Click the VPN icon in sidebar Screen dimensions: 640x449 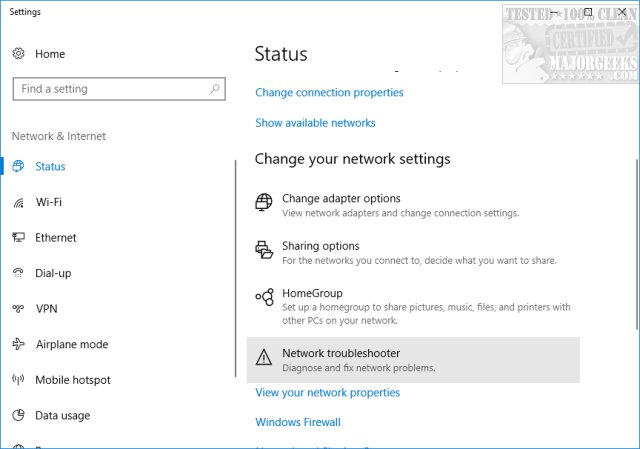[19, 309]
